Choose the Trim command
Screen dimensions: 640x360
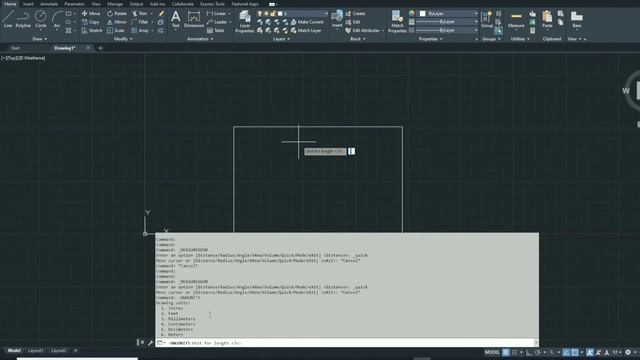click(x=140, y=13)
